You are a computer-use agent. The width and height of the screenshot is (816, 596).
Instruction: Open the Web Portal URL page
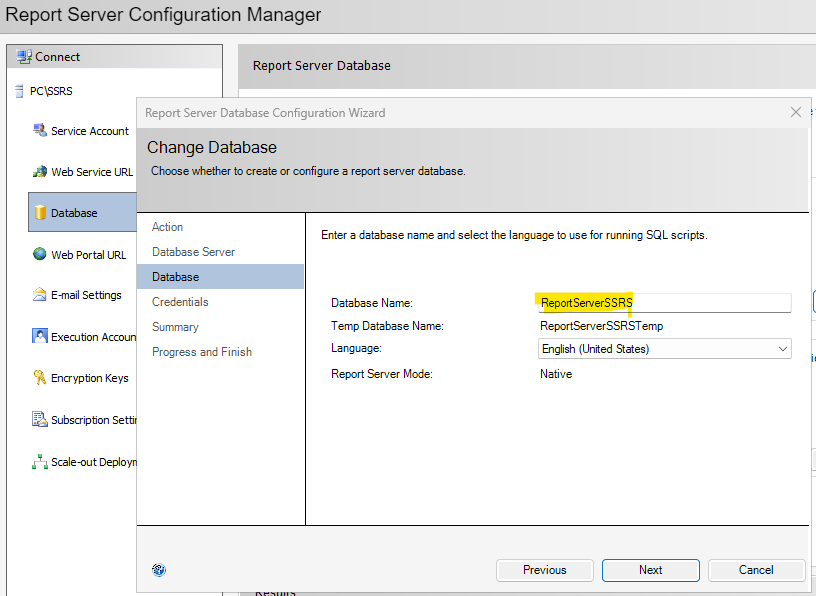coord(88,255)
